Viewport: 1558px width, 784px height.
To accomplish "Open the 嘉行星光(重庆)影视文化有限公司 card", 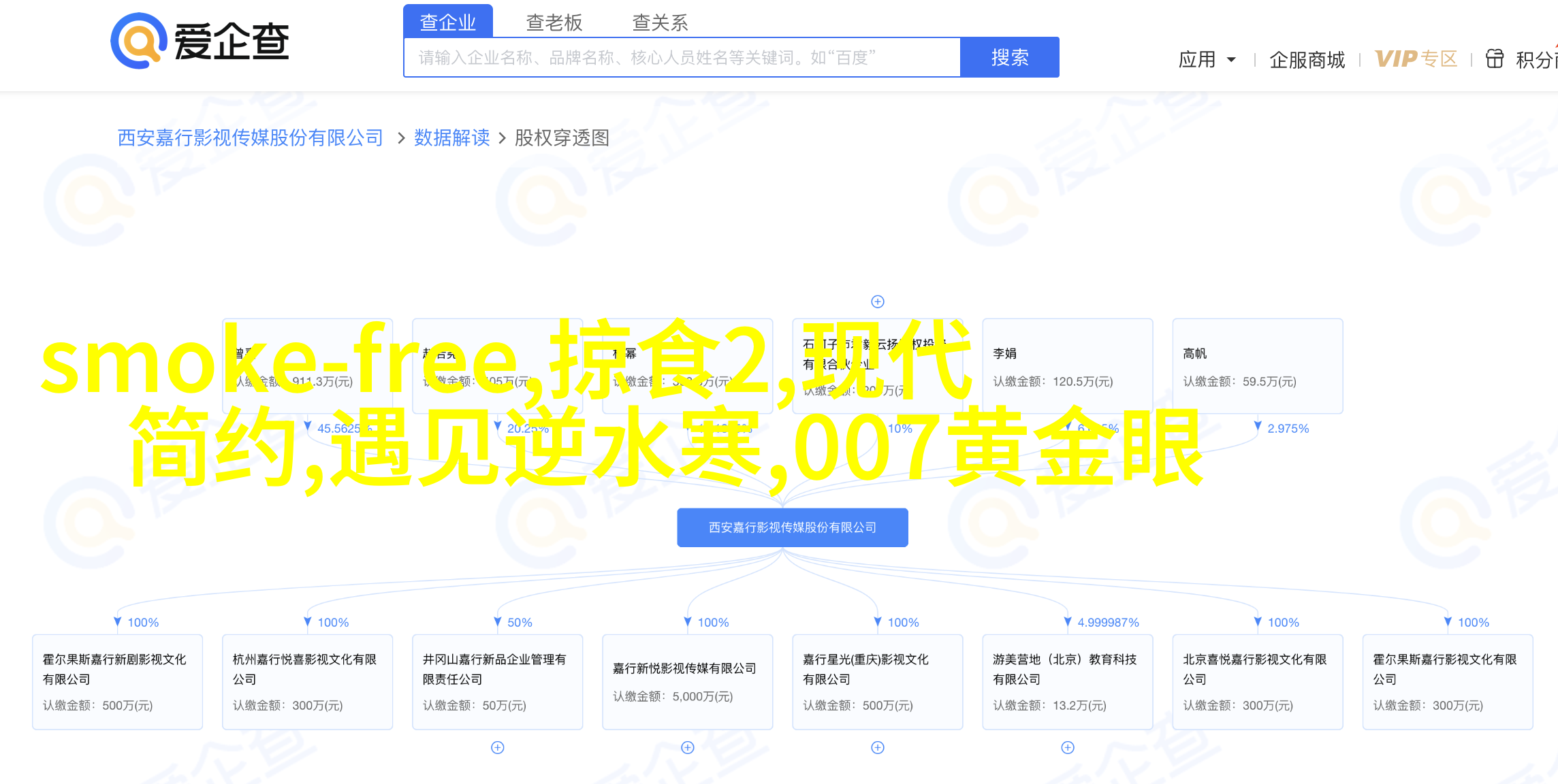I will tap(878, 682).
